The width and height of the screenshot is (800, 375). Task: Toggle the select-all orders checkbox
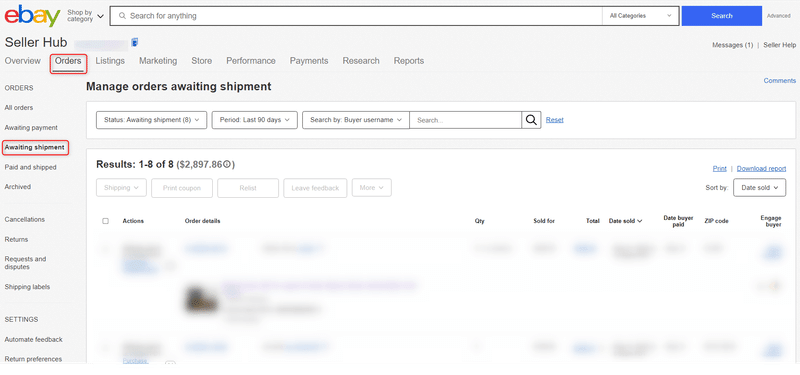tap(106, 221)
